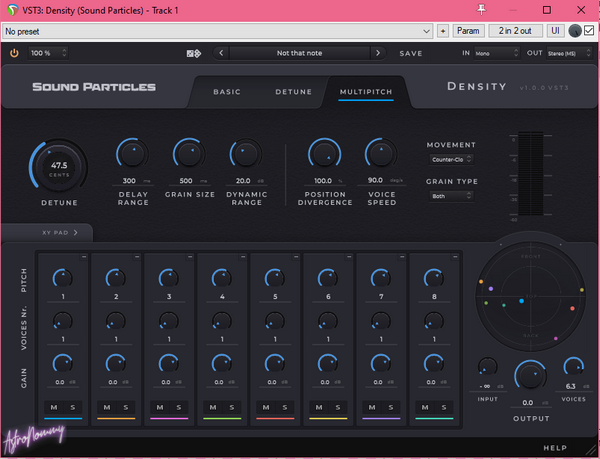Open the IN Mono channel dropdown

[x=497, y=53]
